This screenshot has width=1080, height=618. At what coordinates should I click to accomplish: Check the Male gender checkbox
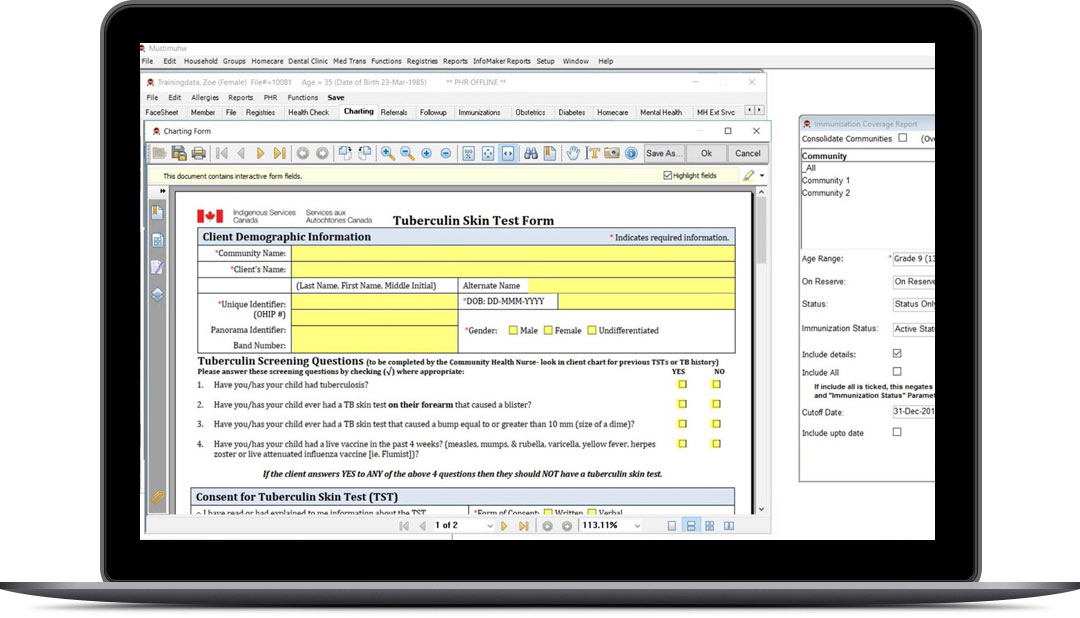click(513, 330)
